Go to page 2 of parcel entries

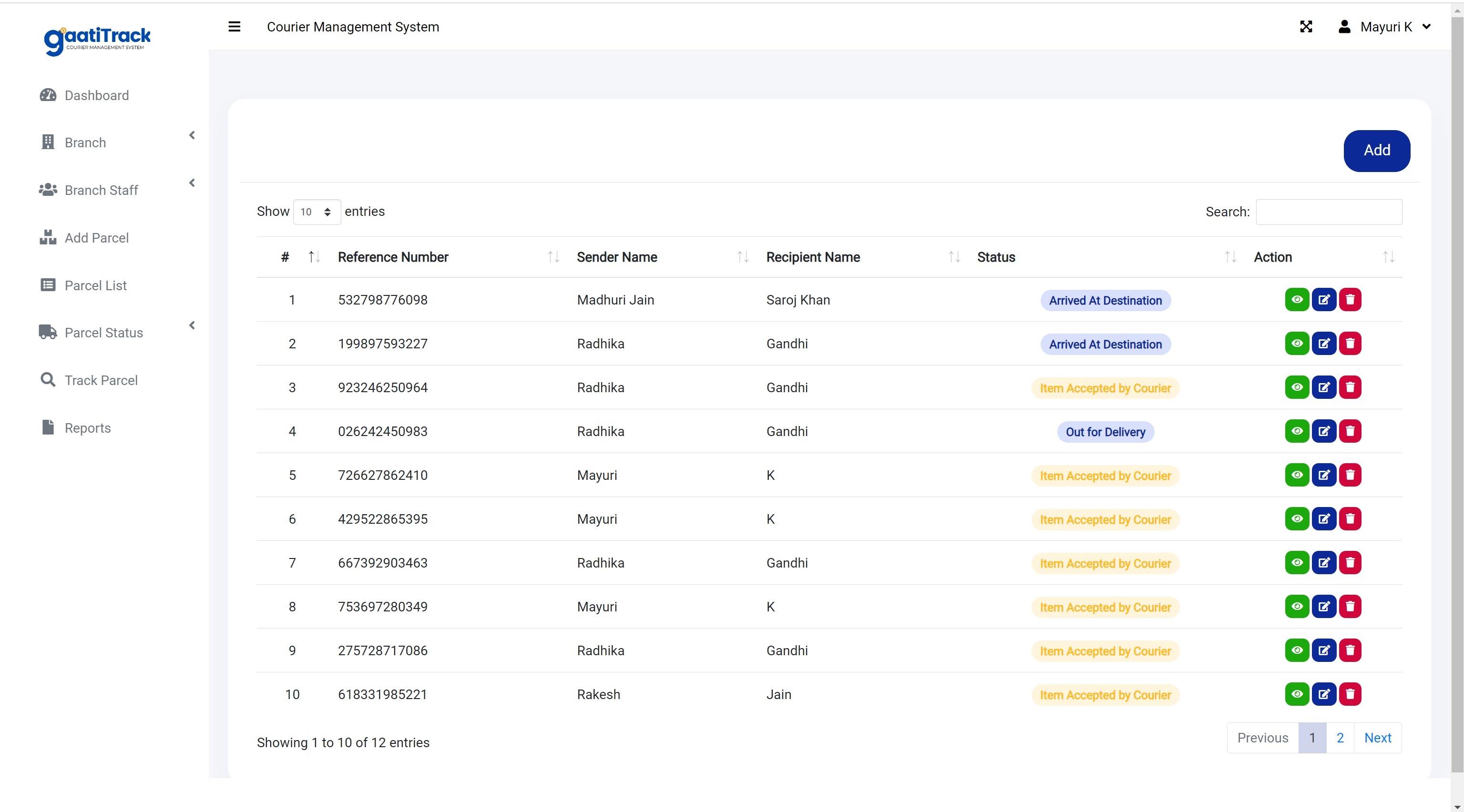tap(1340, 738)
